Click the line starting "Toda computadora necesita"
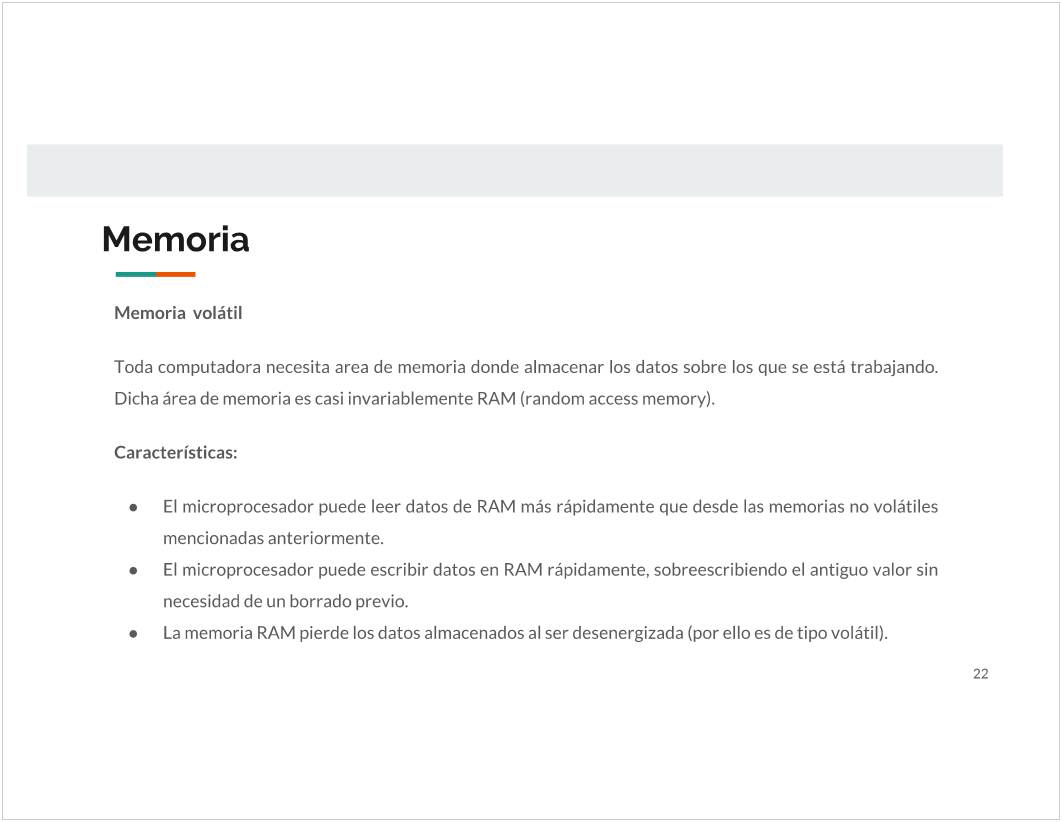The image size is (1062, 822). [x=525, y=367]
